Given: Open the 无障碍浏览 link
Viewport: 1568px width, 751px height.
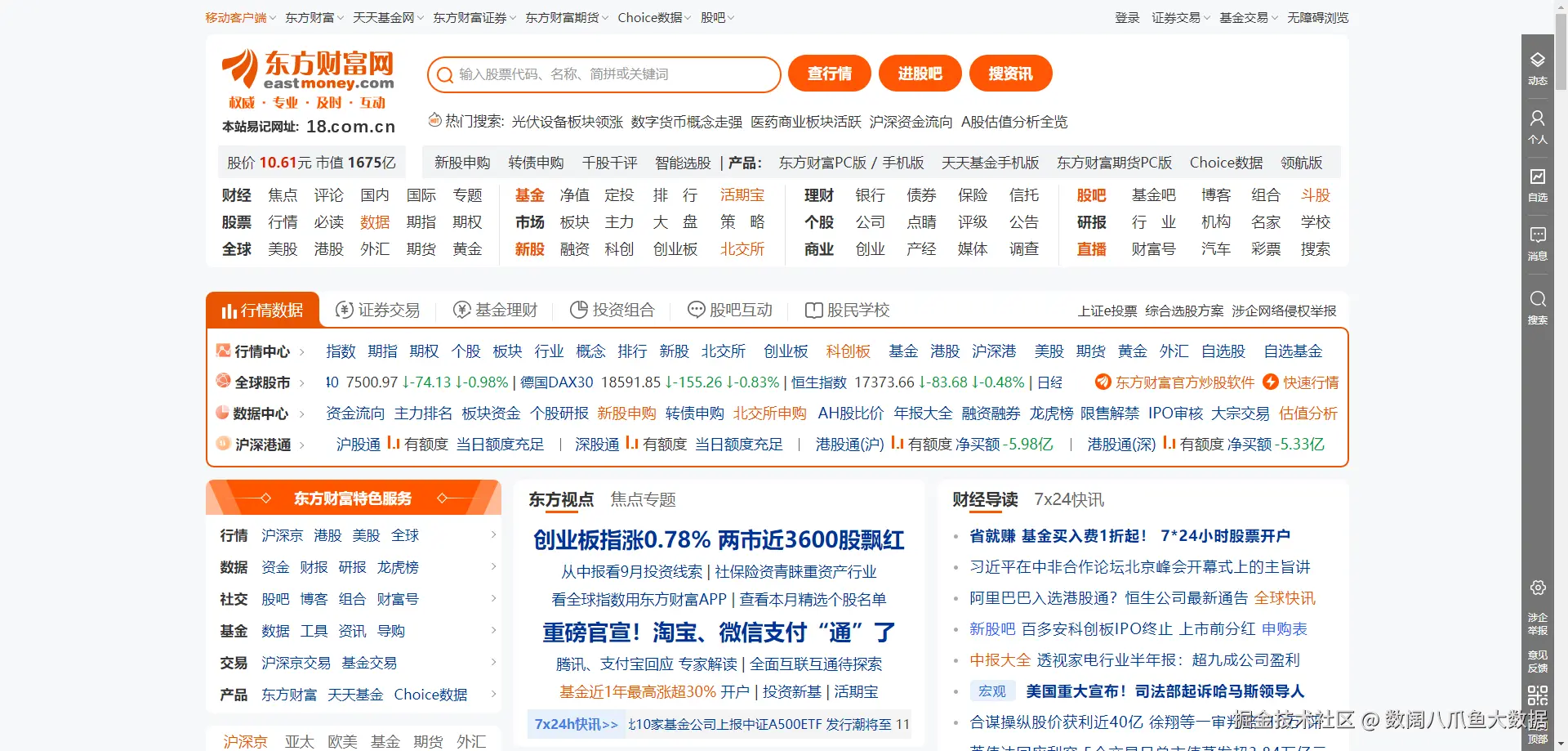Looking at the screenshot, I should click(1318, 17).
